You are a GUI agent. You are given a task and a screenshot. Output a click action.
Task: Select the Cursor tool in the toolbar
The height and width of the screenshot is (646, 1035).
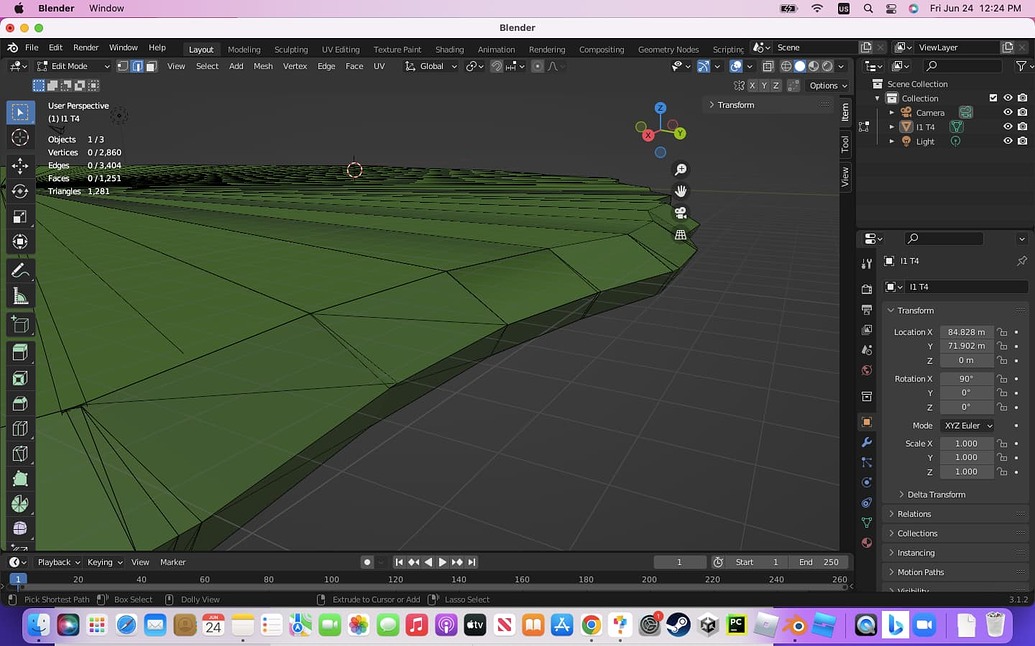coord(20,137)
